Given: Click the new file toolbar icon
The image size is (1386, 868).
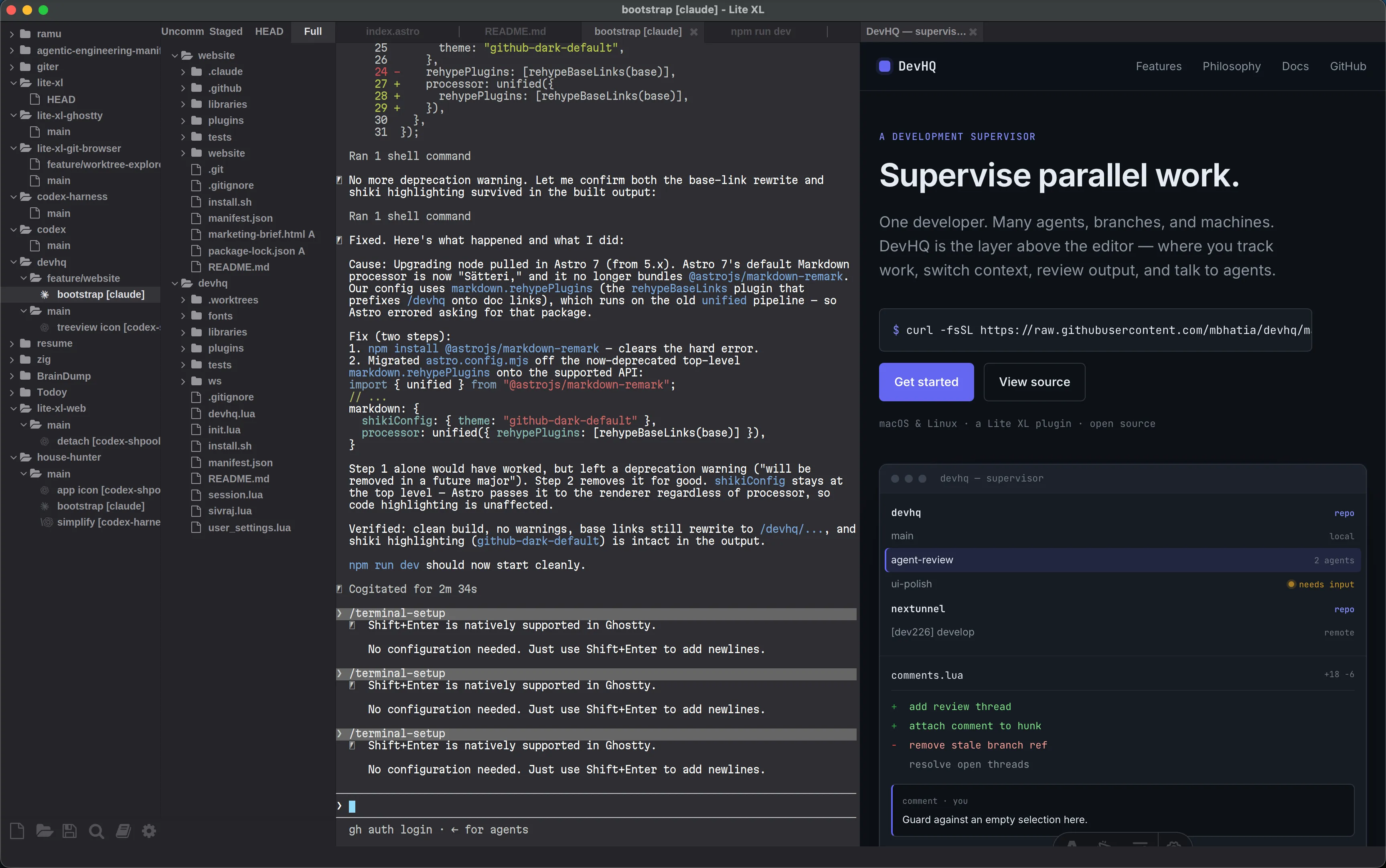Looking at the screenshot, I should (17, 831).
